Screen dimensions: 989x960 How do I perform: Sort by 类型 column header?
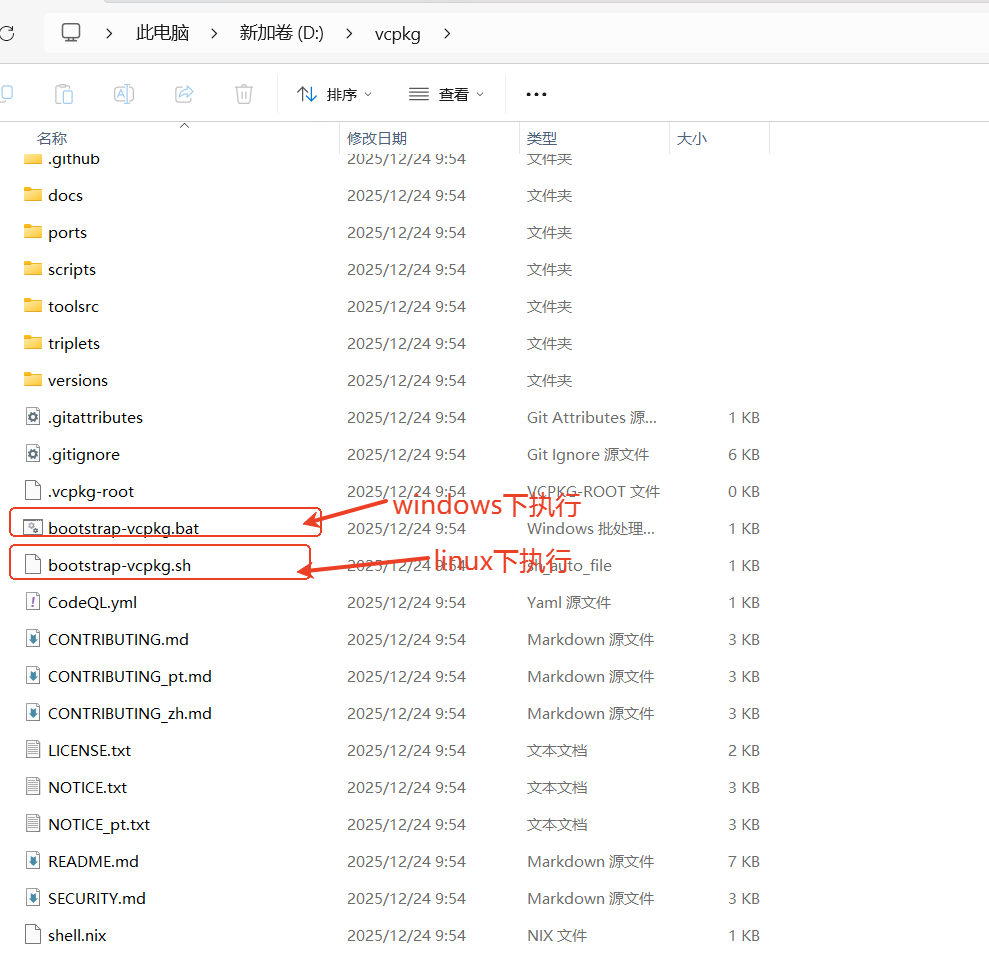(542, 138)
